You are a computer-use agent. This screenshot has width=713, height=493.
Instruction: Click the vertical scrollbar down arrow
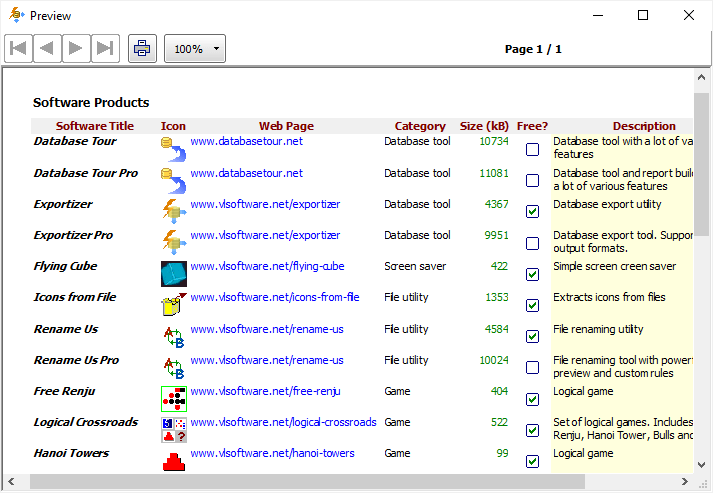(x=702, y=464)
